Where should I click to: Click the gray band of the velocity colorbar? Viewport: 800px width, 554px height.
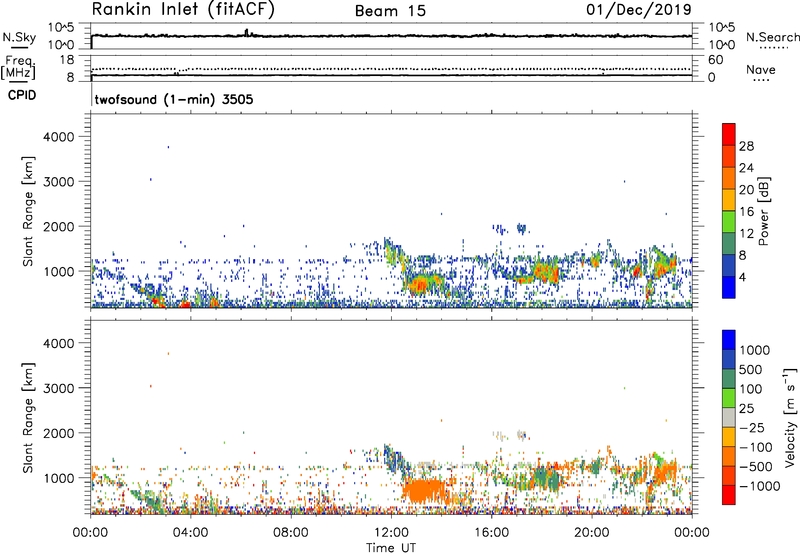pyautogui.click(x=729, y=417)
